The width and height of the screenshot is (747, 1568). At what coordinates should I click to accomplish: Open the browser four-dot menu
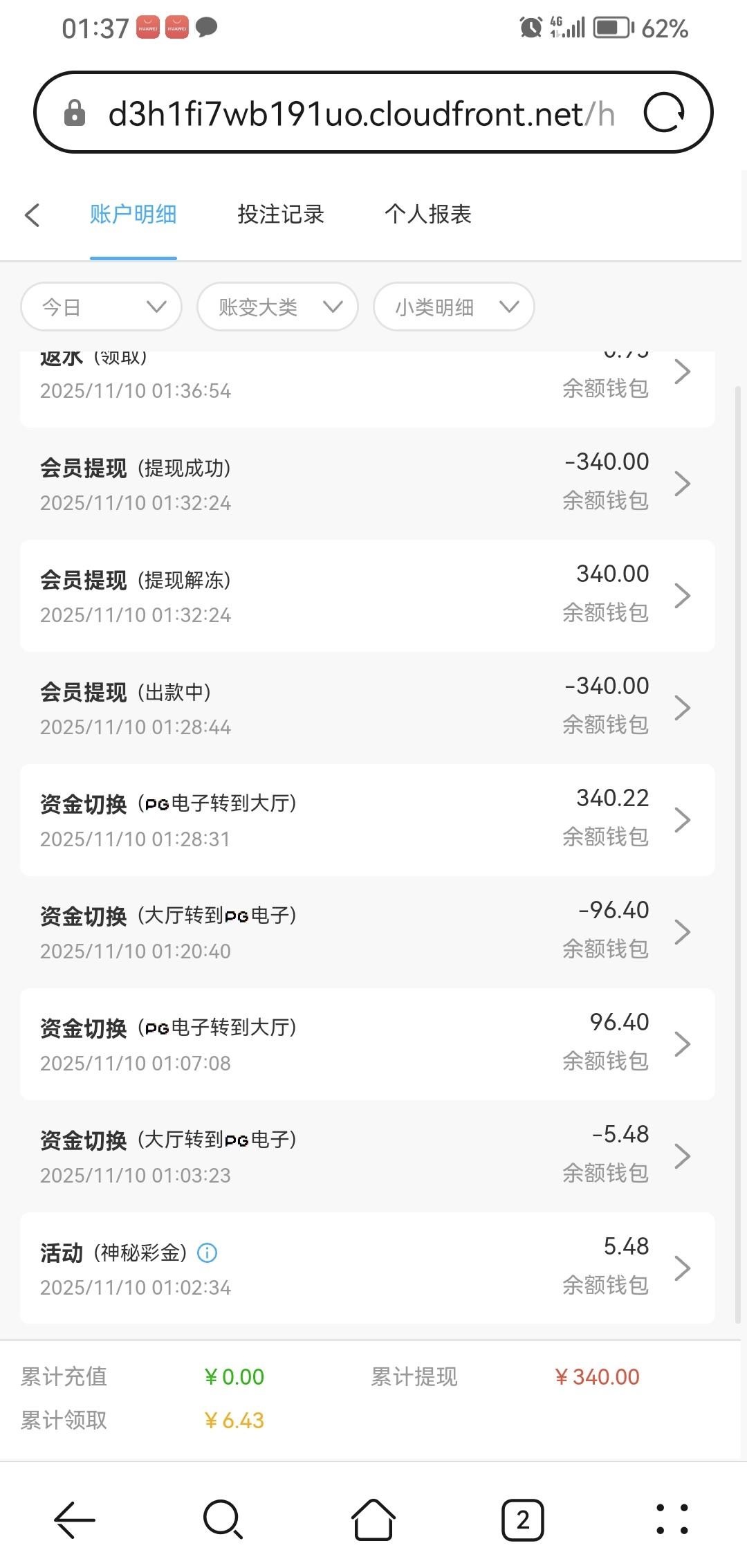671,1520
